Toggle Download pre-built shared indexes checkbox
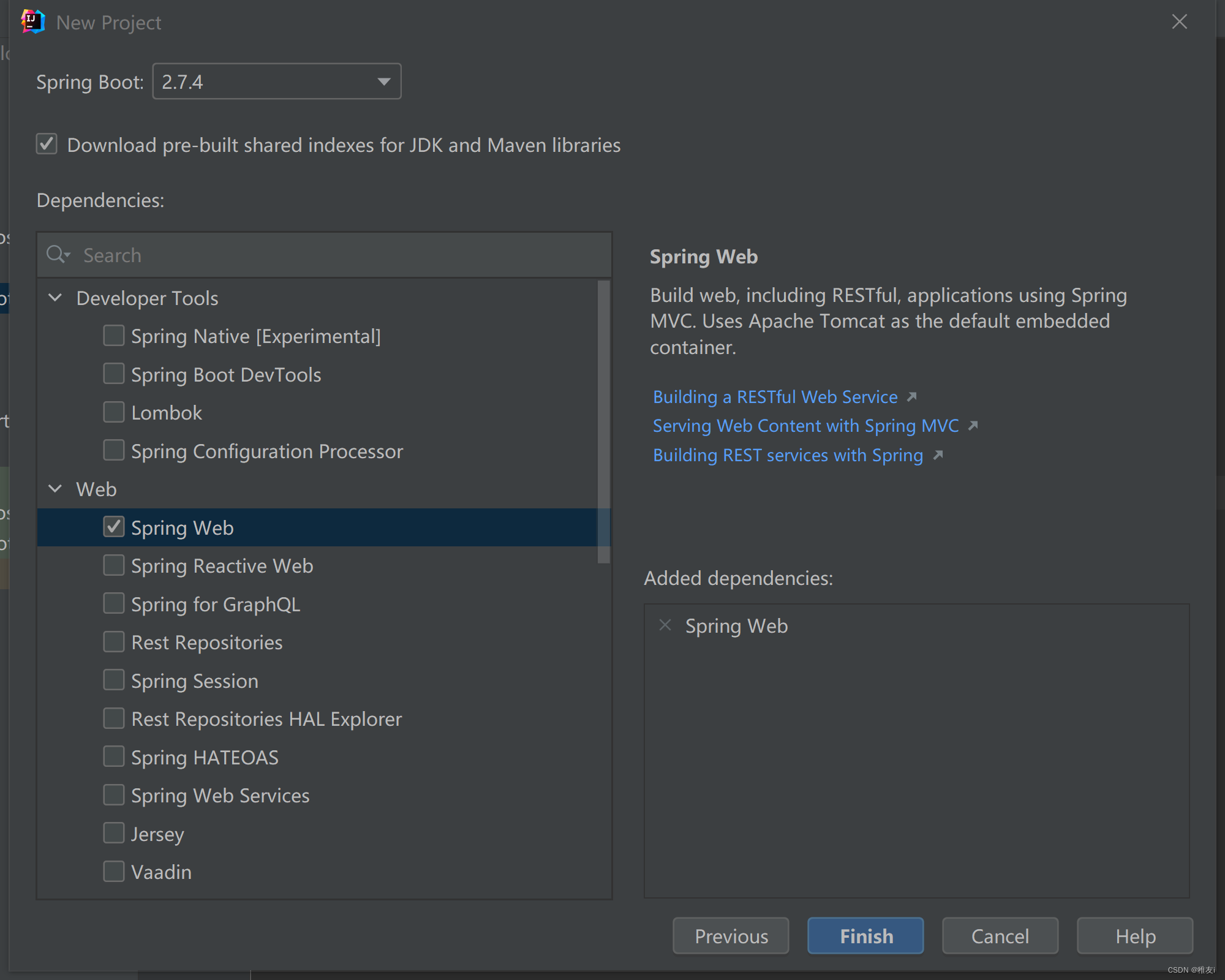Viewport: 1225px width, 980px height. coord(47,145)
